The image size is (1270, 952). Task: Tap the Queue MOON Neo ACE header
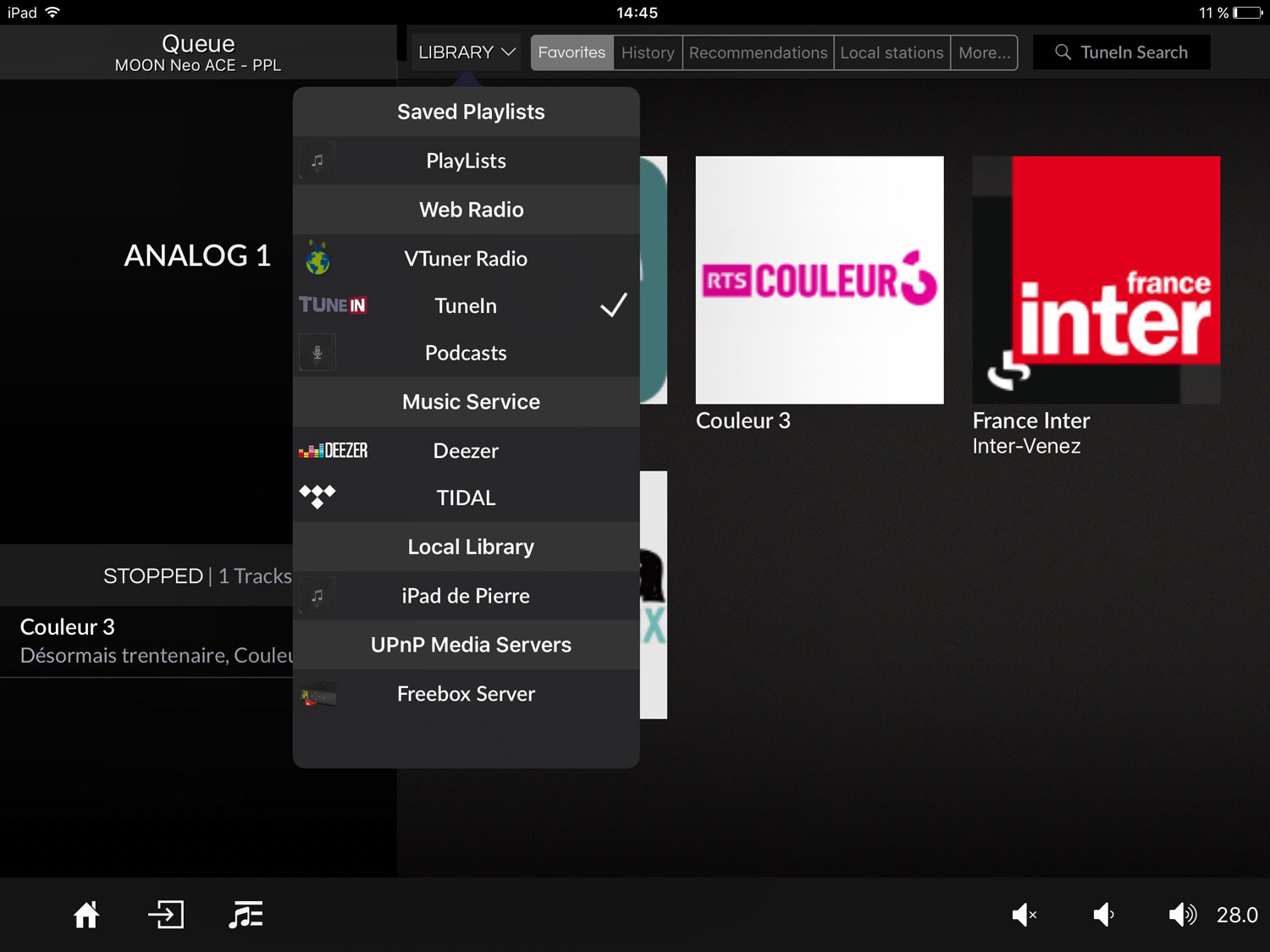(x=198, y=52)
